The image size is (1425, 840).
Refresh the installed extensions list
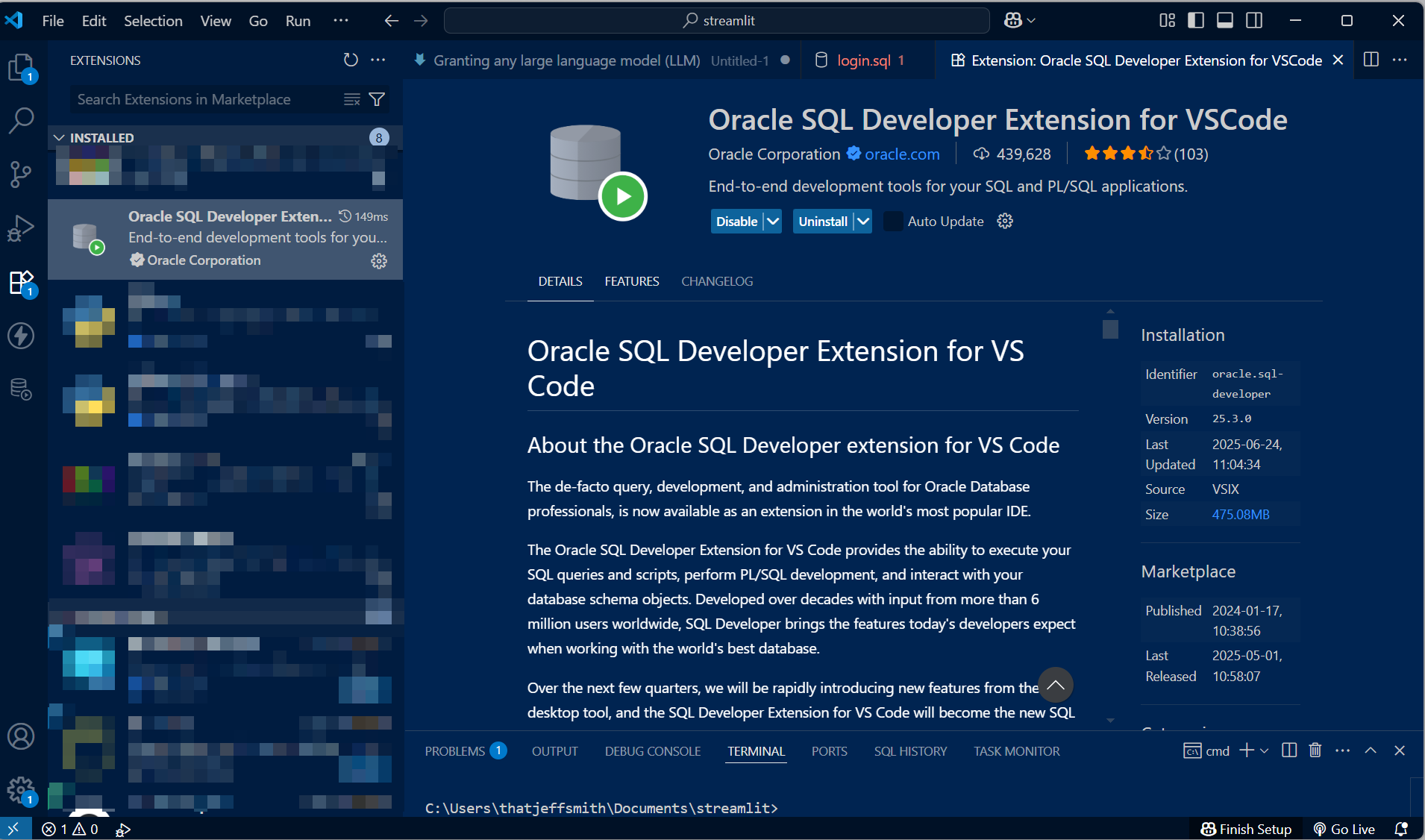click(350, 60)
